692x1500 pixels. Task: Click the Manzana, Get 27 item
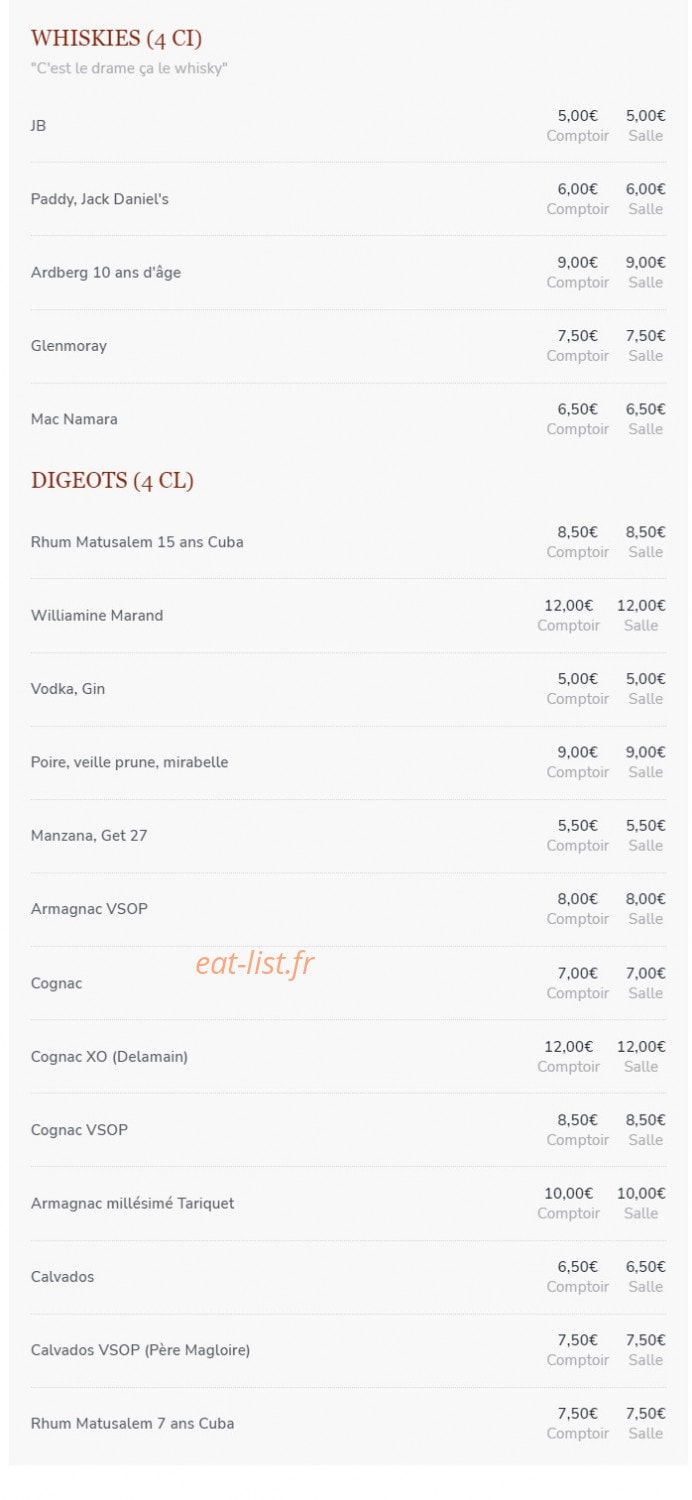coord(89,836)
